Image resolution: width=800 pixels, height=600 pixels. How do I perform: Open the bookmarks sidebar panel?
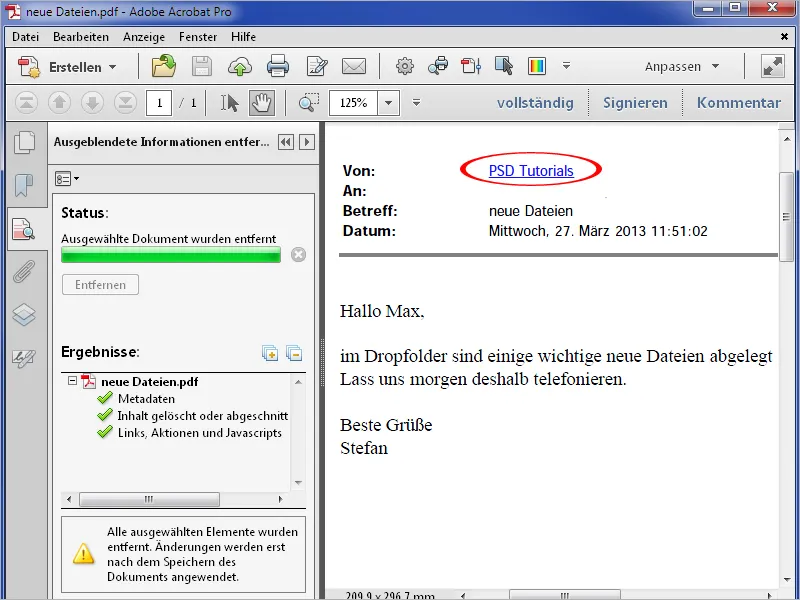point(24,185)
